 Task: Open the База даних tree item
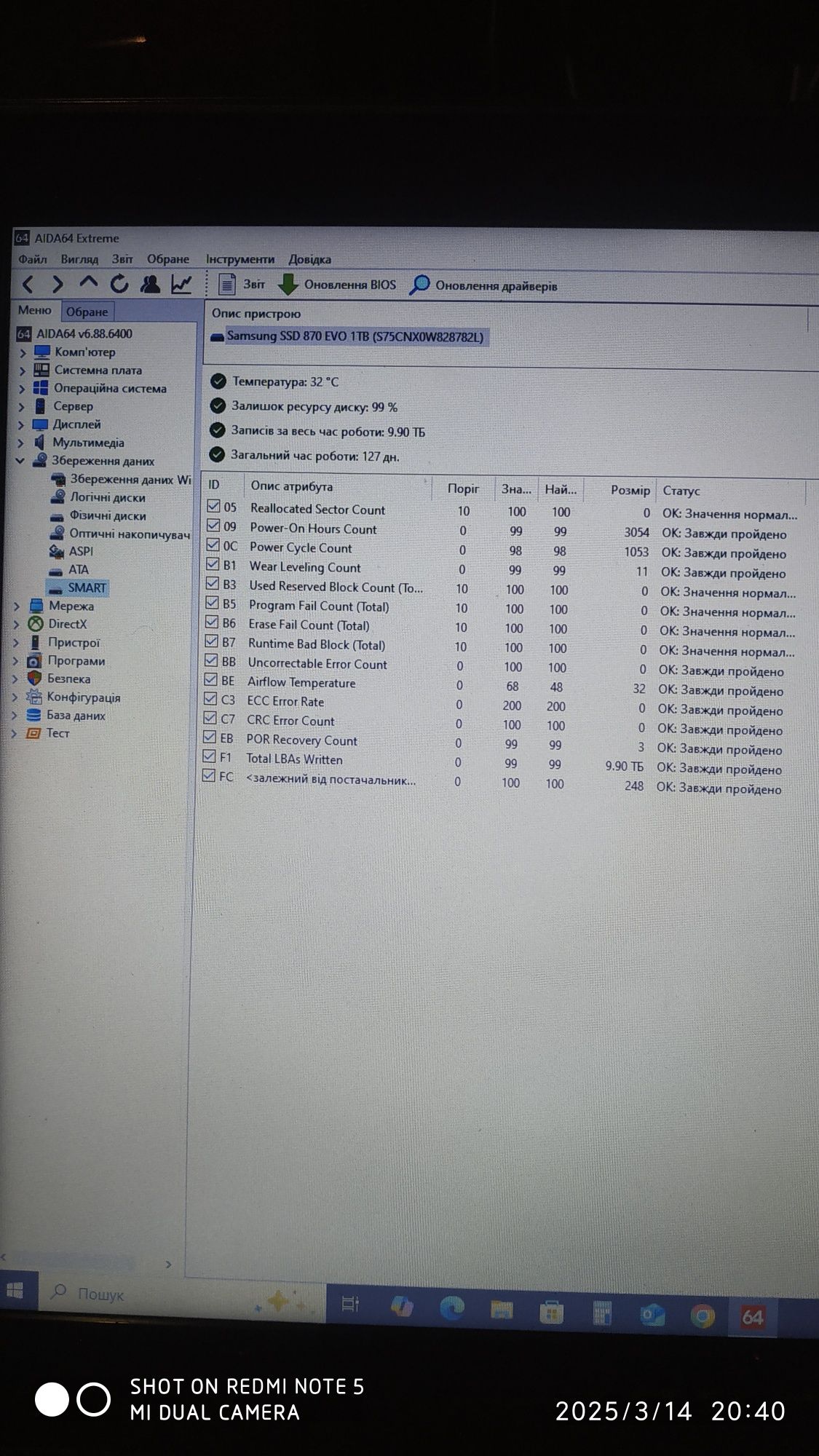(x=67, y=715)
